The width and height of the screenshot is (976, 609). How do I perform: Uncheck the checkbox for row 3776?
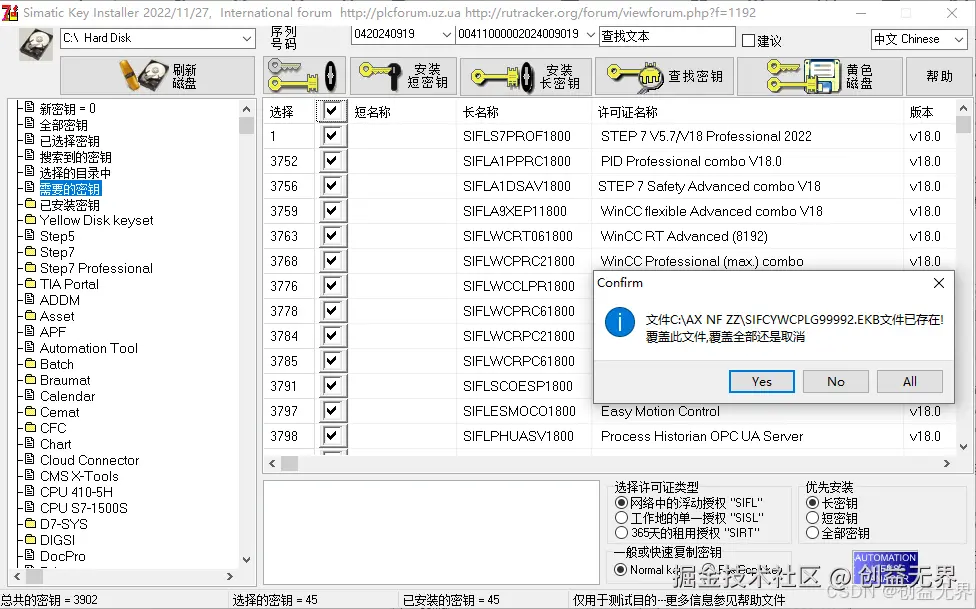tap(331, 286)
